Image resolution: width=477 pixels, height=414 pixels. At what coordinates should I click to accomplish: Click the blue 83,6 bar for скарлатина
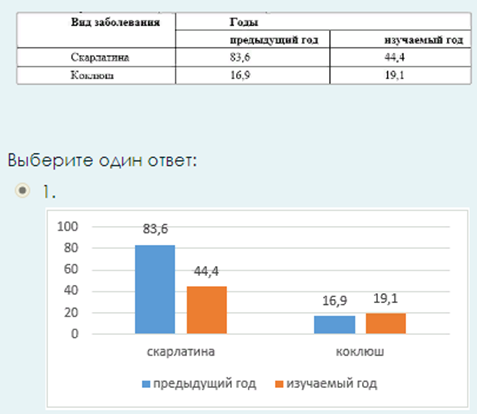[x=155, y=289]
